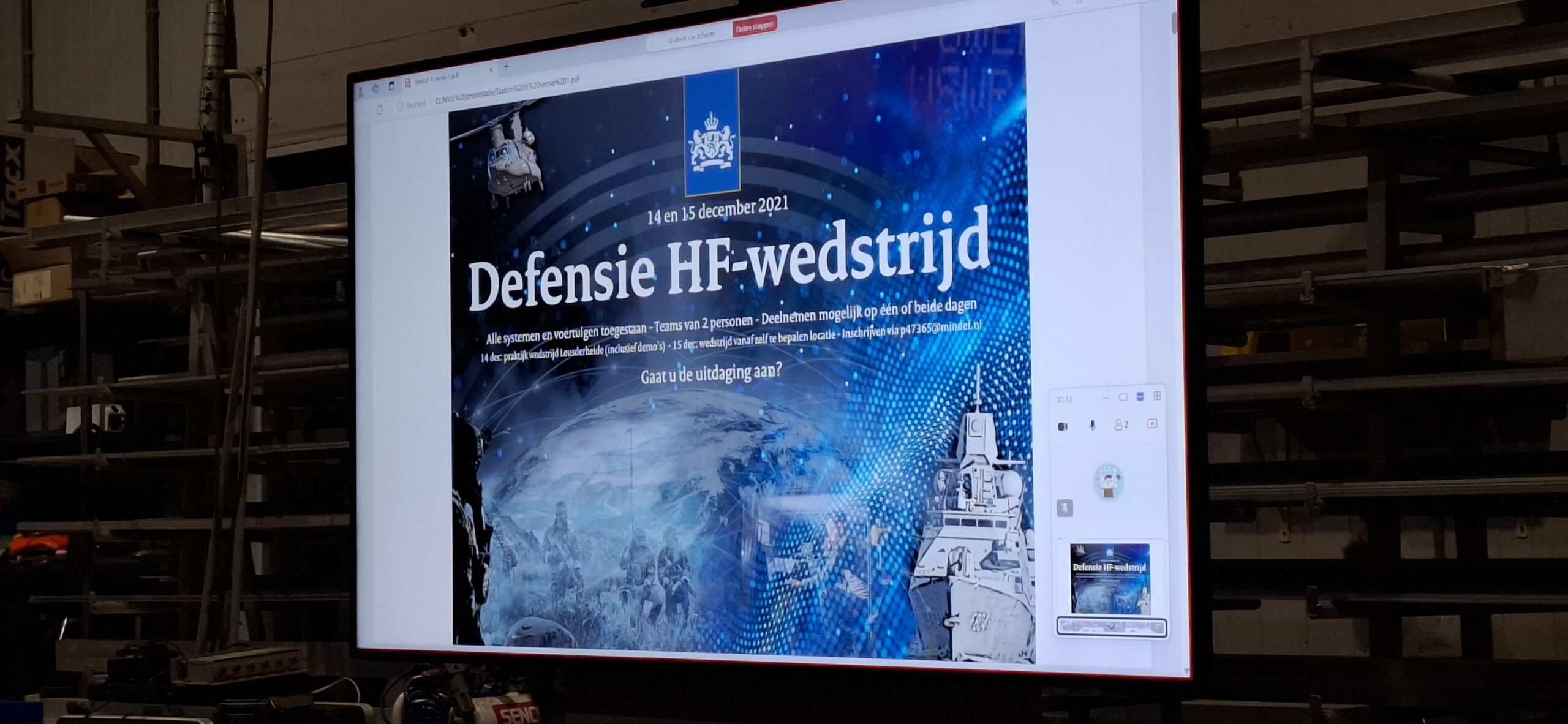
Task: Click the shared screen preview thumbnail
Action: [x=1110, y=578]
